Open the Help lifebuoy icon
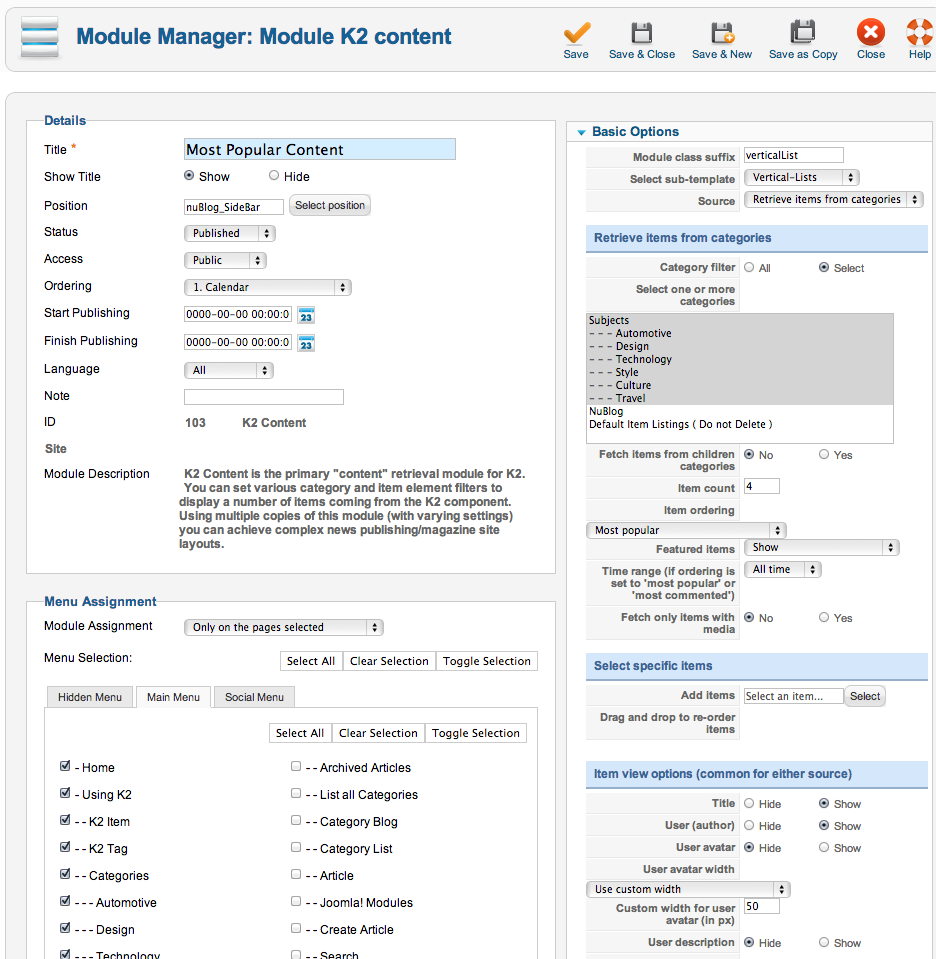This screenshot has width=936, height=959. 919,32
